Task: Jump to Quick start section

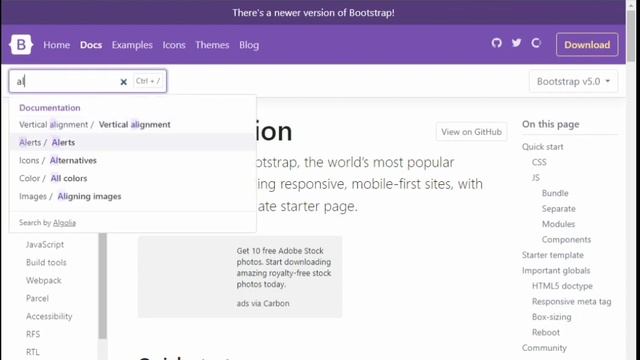Action: (x=542, y=147)
